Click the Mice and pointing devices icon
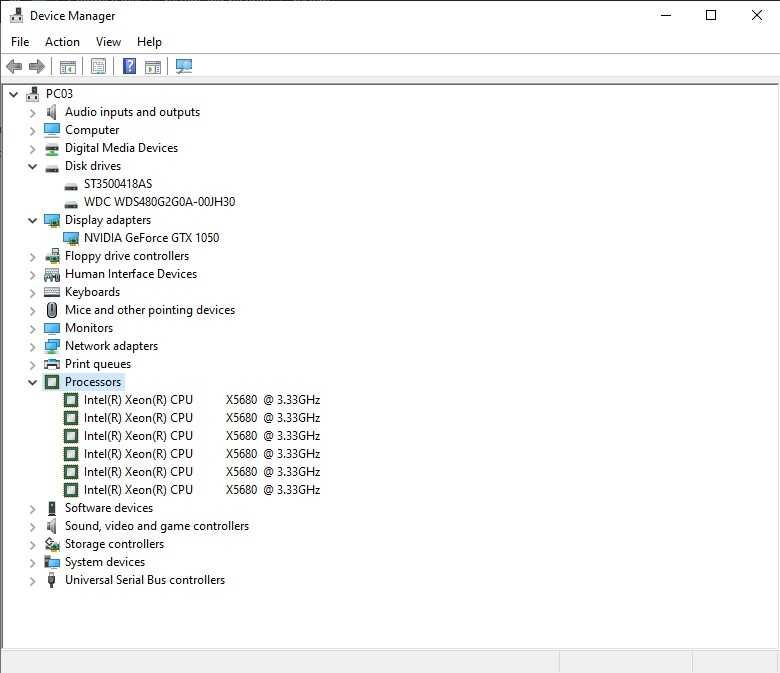 52,310
